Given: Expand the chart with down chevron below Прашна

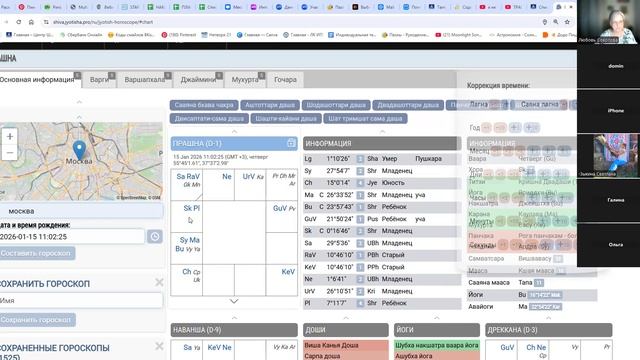Looking at the screenshot, I should (x=234, y=301).
